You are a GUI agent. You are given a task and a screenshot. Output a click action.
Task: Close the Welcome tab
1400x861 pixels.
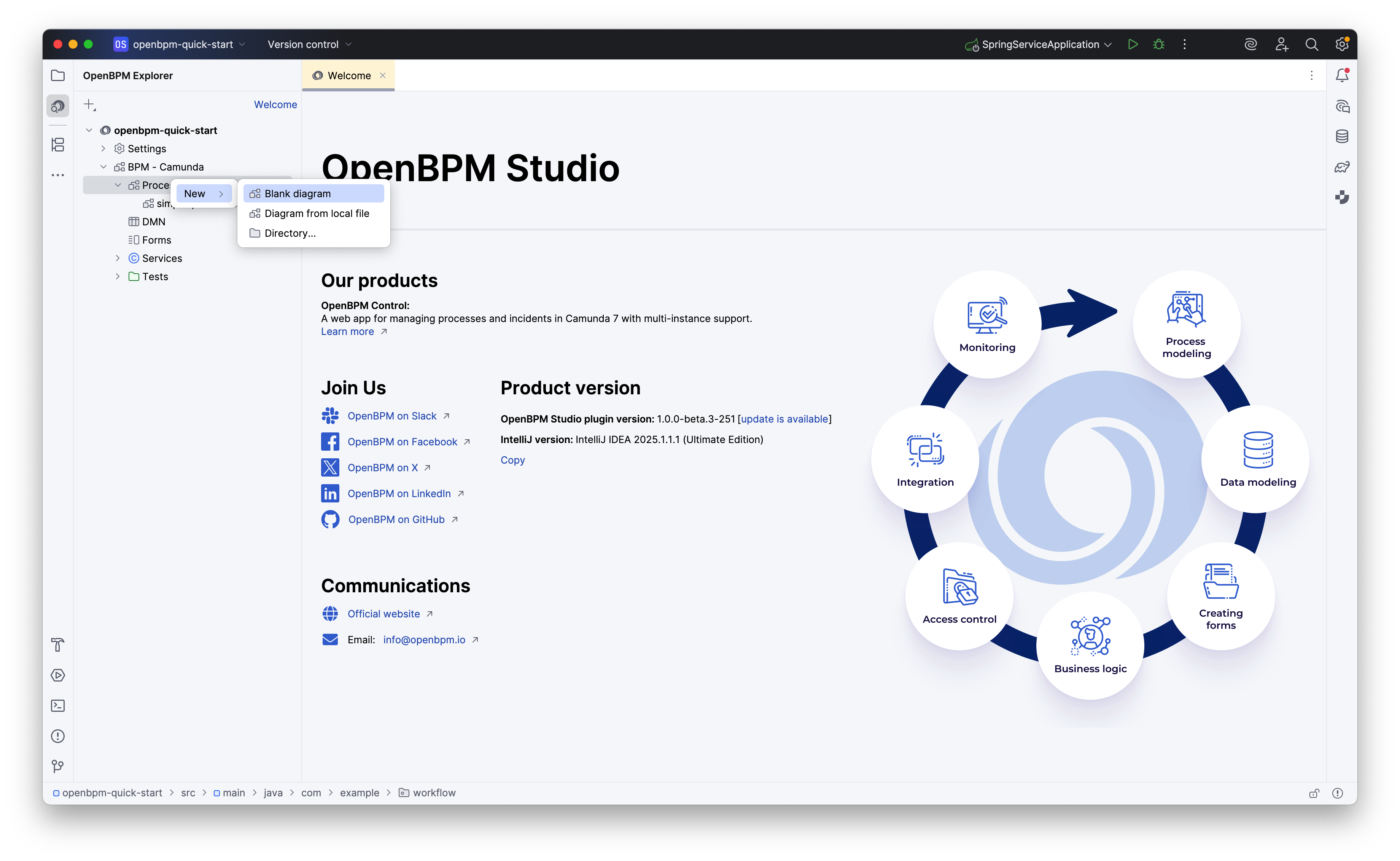[383, 76]
